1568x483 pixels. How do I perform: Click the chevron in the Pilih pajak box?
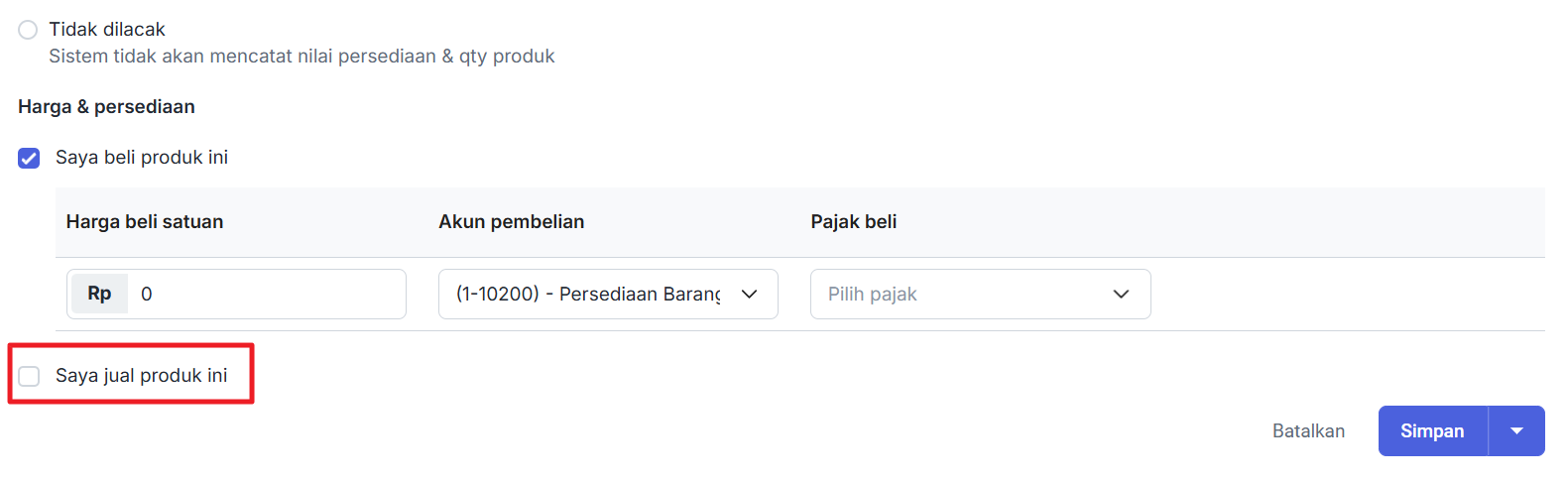coord(1121,294)
